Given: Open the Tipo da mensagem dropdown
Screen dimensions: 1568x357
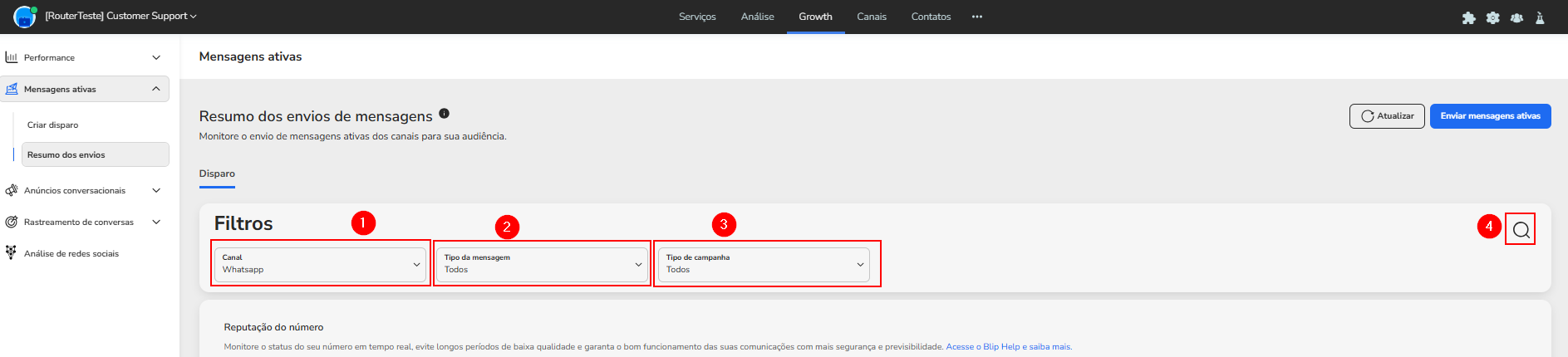Looking at the screenshot, I should point(543,264).
